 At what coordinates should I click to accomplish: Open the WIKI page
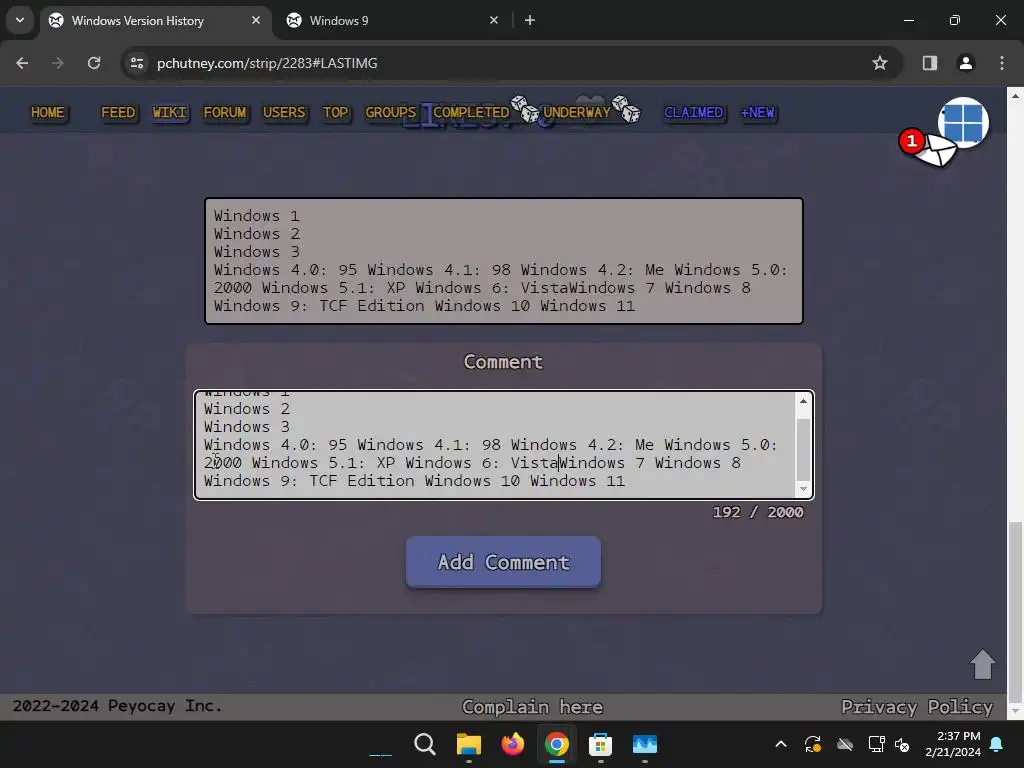[169, 112]
